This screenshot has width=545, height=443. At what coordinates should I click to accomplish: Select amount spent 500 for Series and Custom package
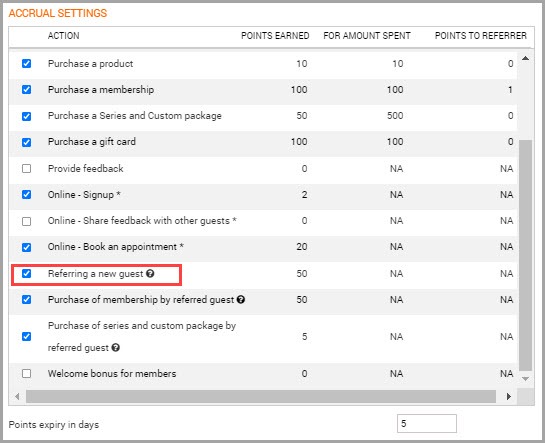tap(395, 116)
